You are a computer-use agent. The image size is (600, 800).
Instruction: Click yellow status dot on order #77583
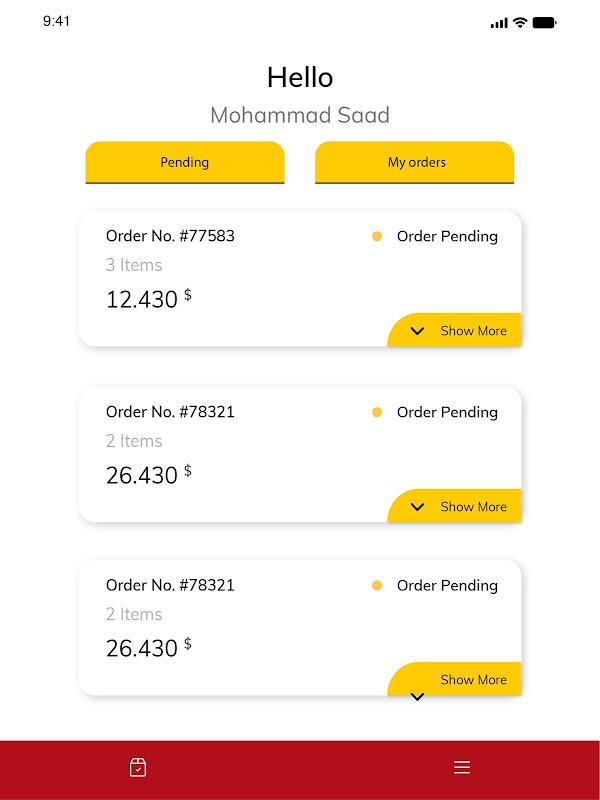[x=377, y=237]
